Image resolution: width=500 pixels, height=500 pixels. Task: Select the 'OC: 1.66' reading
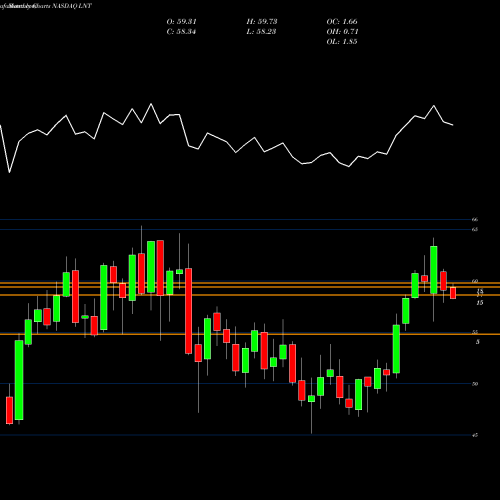(x=342, y=22)
